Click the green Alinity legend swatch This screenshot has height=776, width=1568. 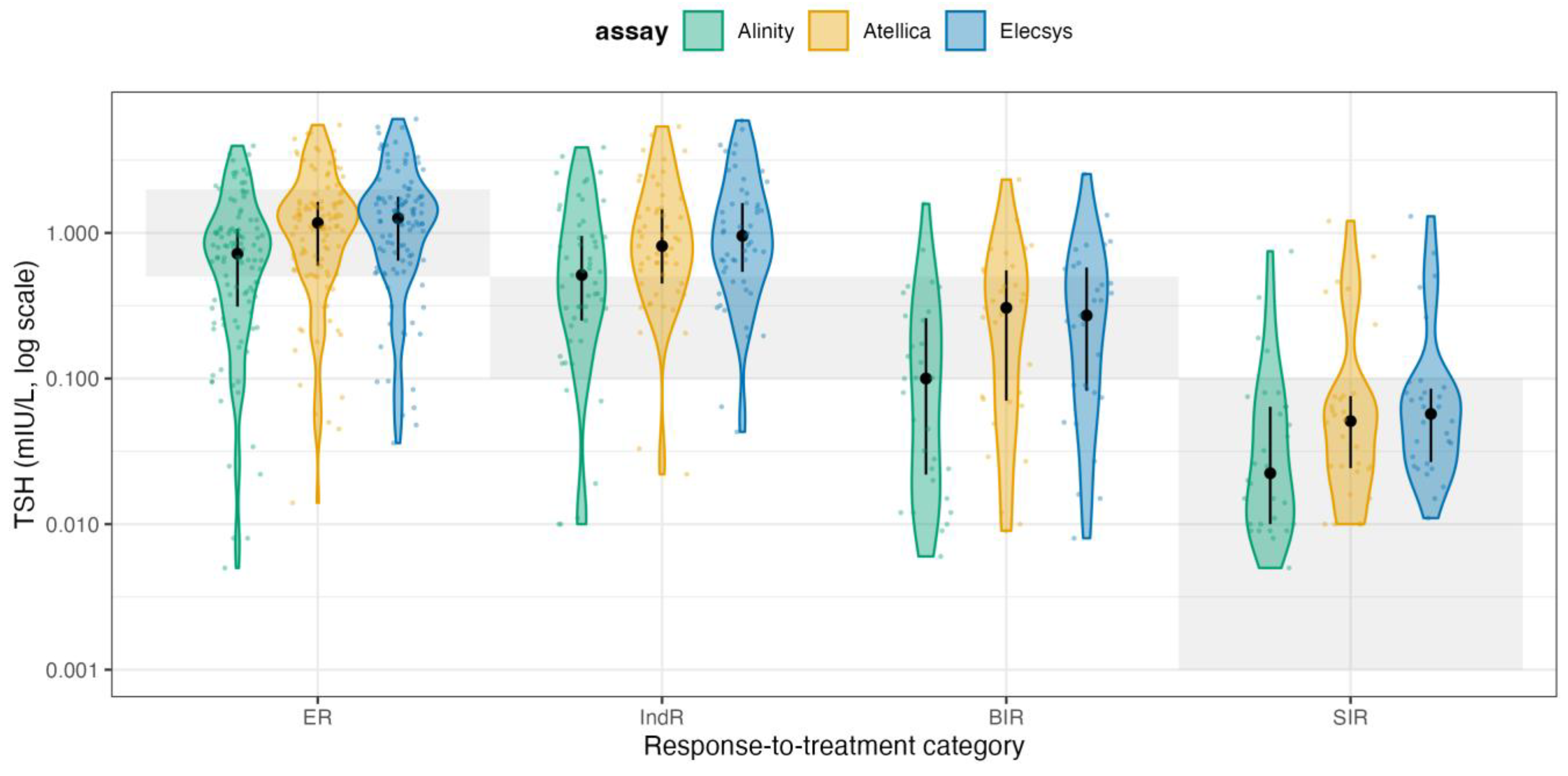(x=703, y=31)
